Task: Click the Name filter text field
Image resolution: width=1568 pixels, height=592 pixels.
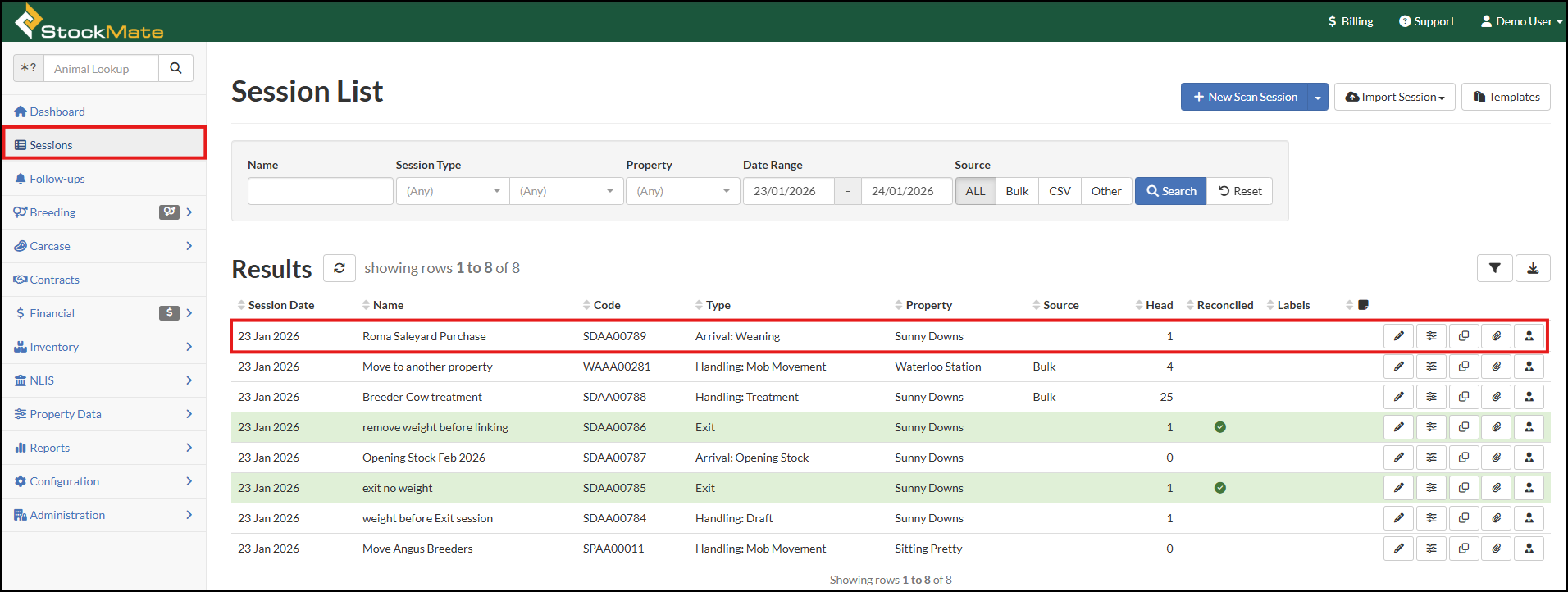Action: coord(321,191)
